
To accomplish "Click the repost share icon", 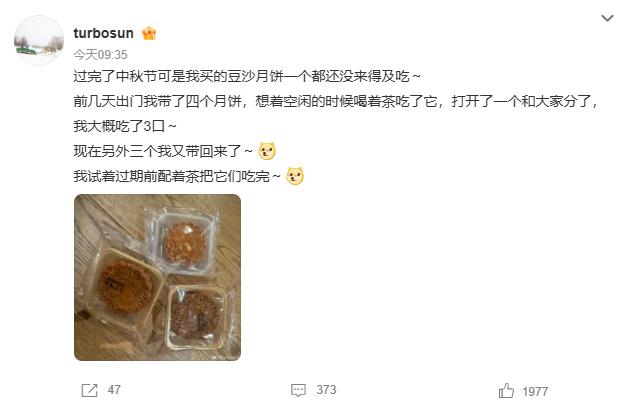I will 89,390.
